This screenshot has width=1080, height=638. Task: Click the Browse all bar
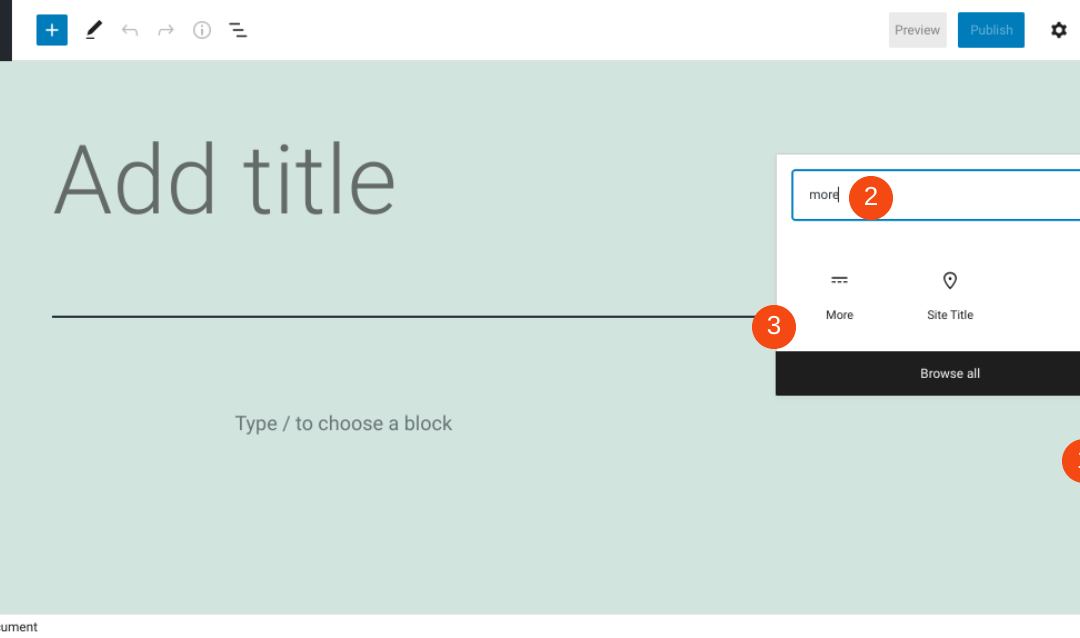pos(949,374)
